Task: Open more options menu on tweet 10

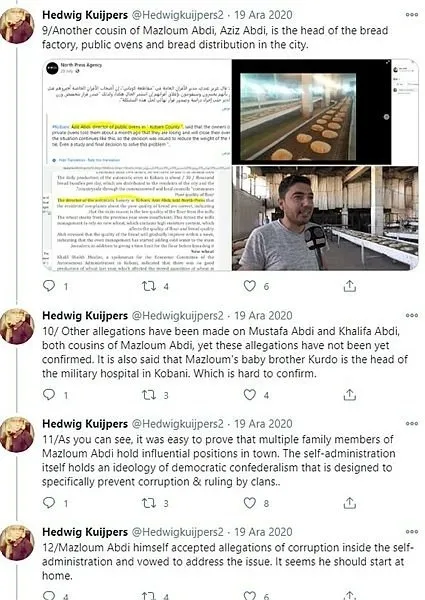Action: point(412,315)
